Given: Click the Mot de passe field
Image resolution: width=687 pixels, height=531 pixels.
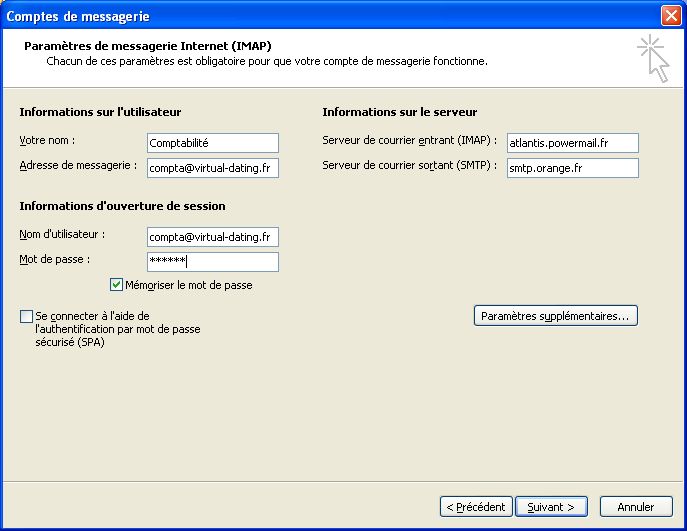Looking at the screenshot, I should (x=212, y=262).
